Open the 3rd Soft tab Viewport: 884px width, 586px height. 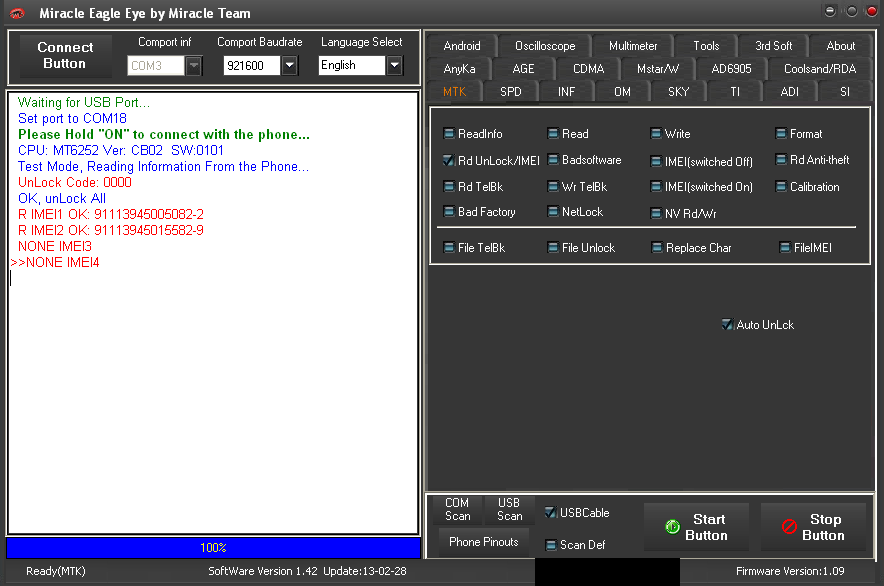tap(774, 46)
